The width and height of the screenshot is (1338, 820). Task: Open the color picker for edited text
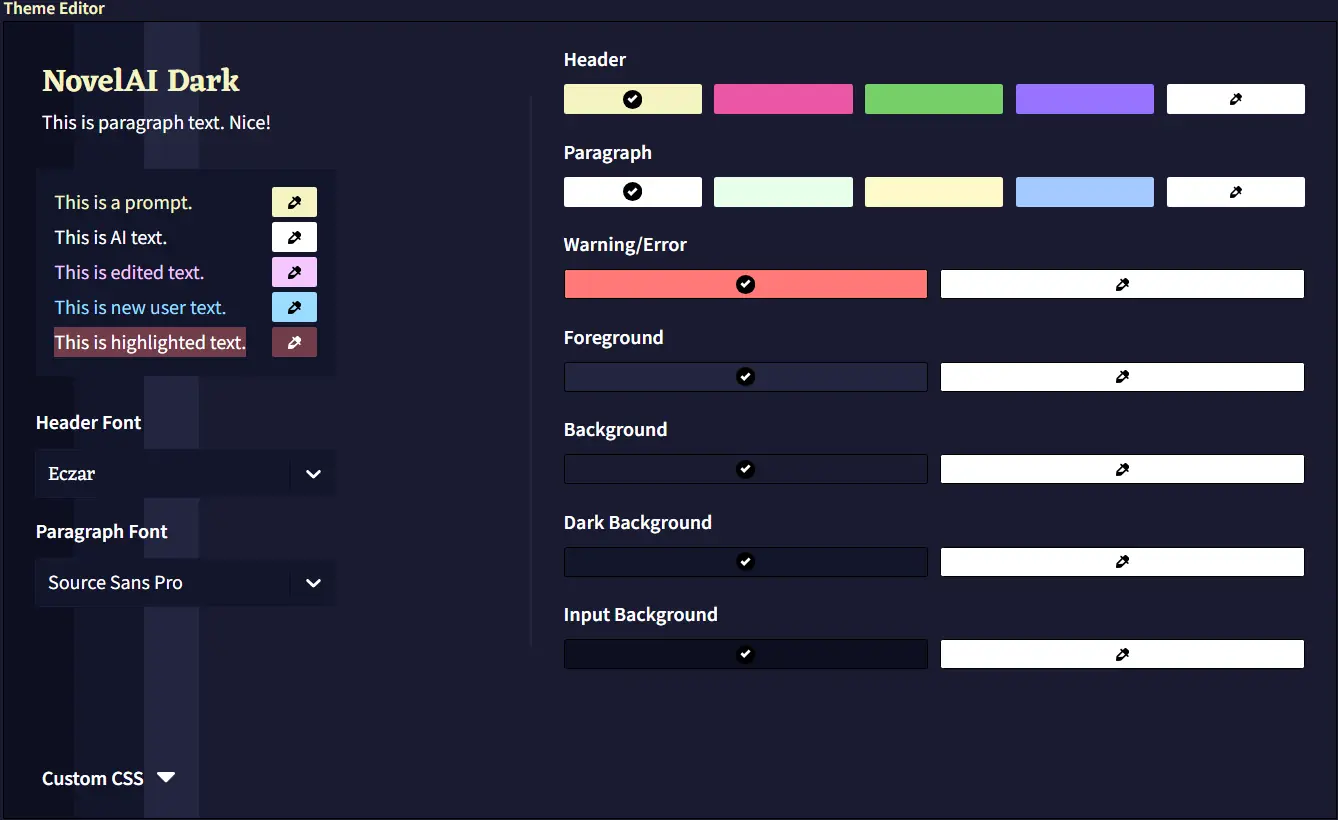tap(294, 272)
